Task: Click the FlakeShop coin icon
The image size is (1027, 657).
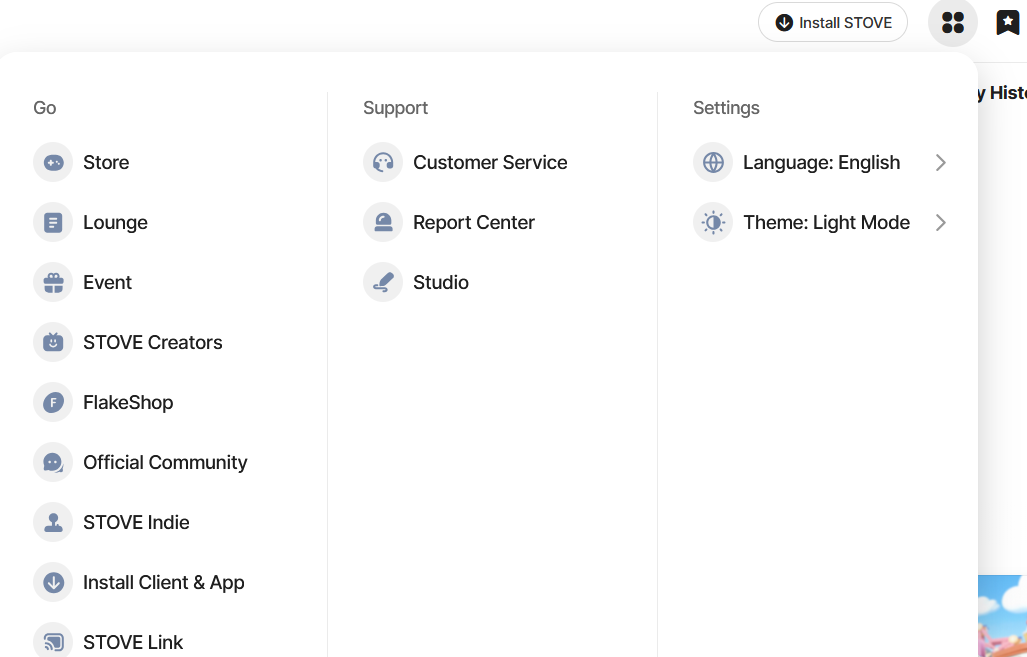Action: 53,402
